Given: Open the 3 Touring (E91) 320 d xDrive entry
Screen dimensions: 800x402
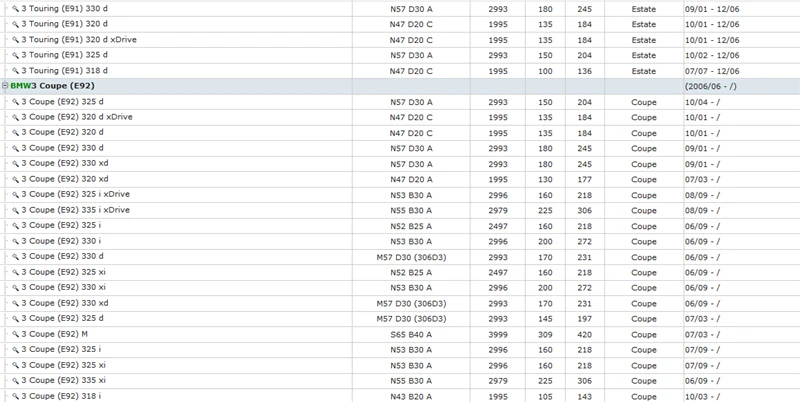Looking at the screenshot, I should pos(79,40).
